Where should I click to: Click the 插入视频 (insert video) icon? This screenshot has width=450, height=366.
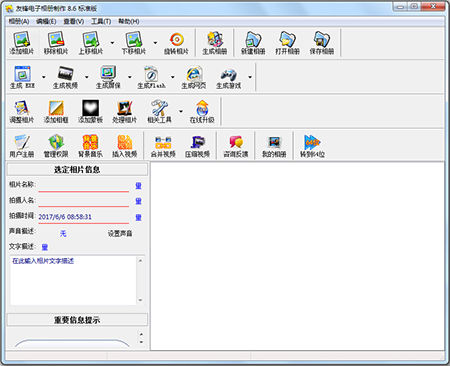(x=125, y=146)
